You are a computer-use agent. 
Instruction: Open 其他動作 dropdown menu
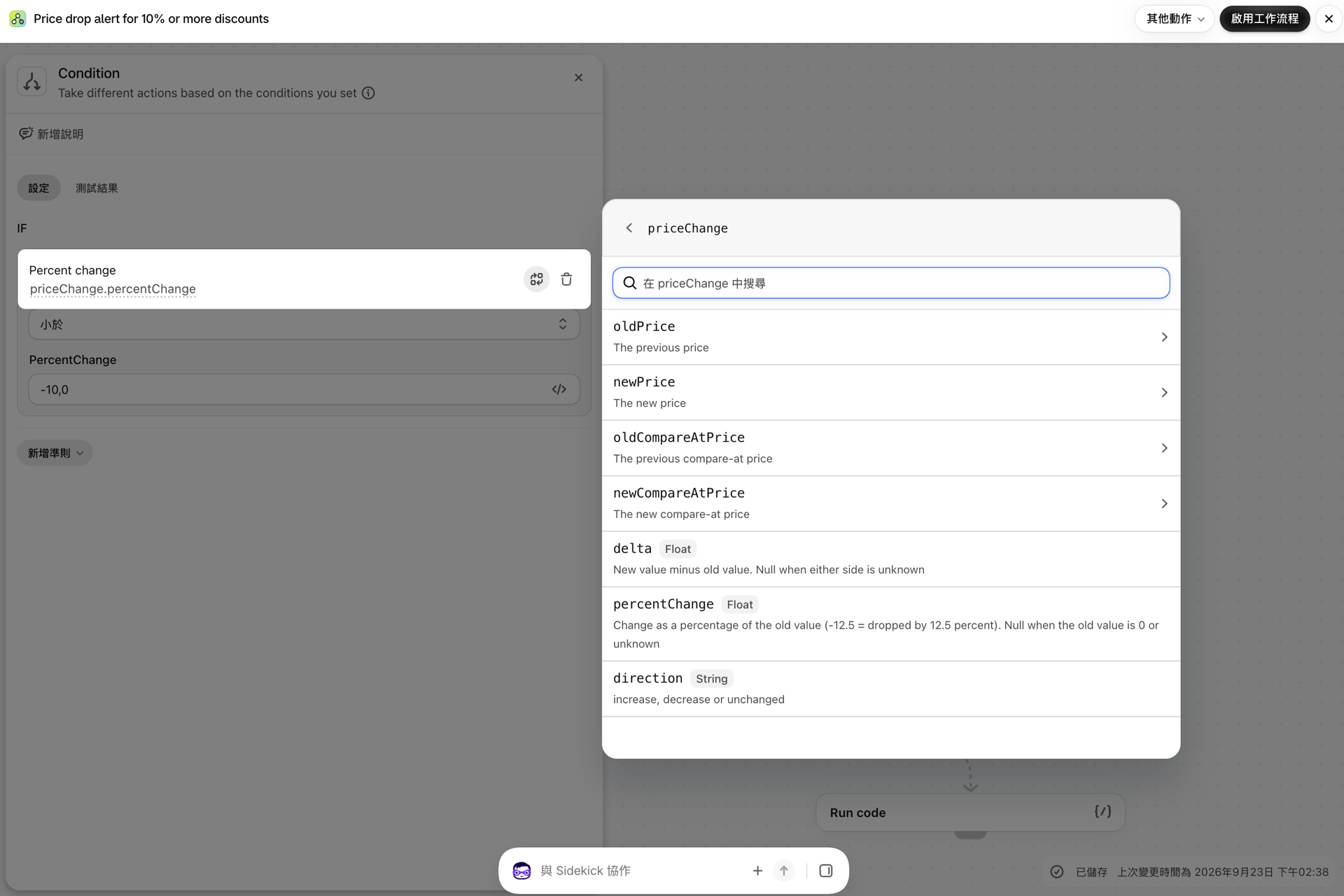coord(1174,19)
